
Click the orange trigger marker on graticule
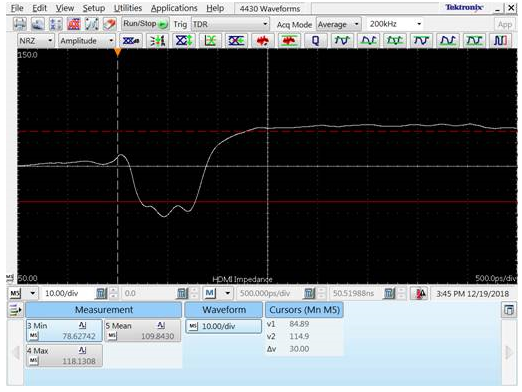[x=117, y=52]
